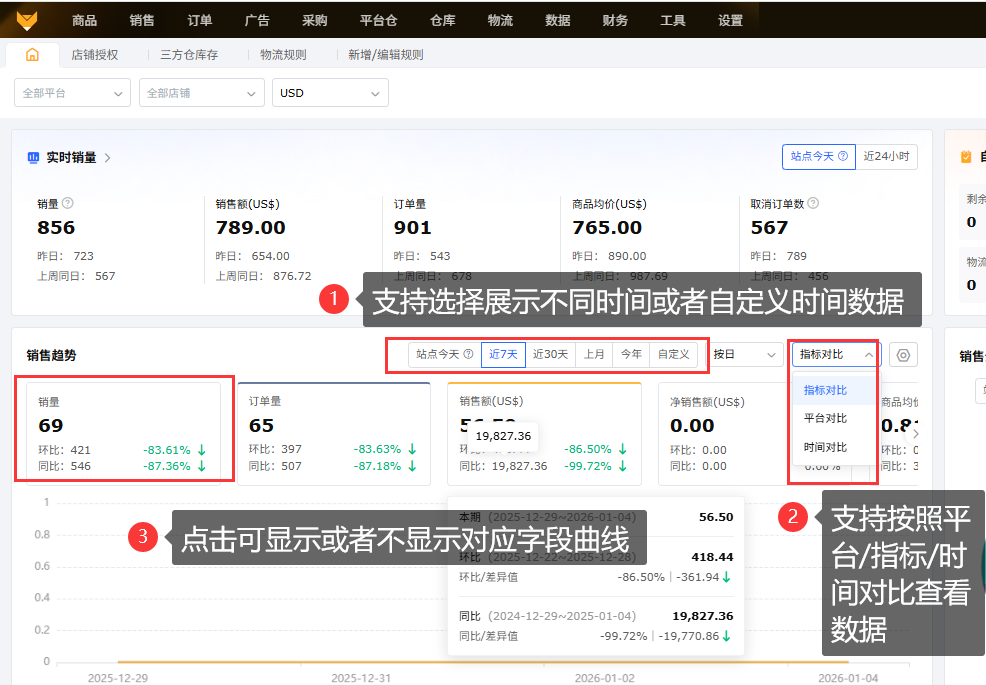Select 站点今天 in sales trend
The image size is (986, 685).
[x=445, y=355]
